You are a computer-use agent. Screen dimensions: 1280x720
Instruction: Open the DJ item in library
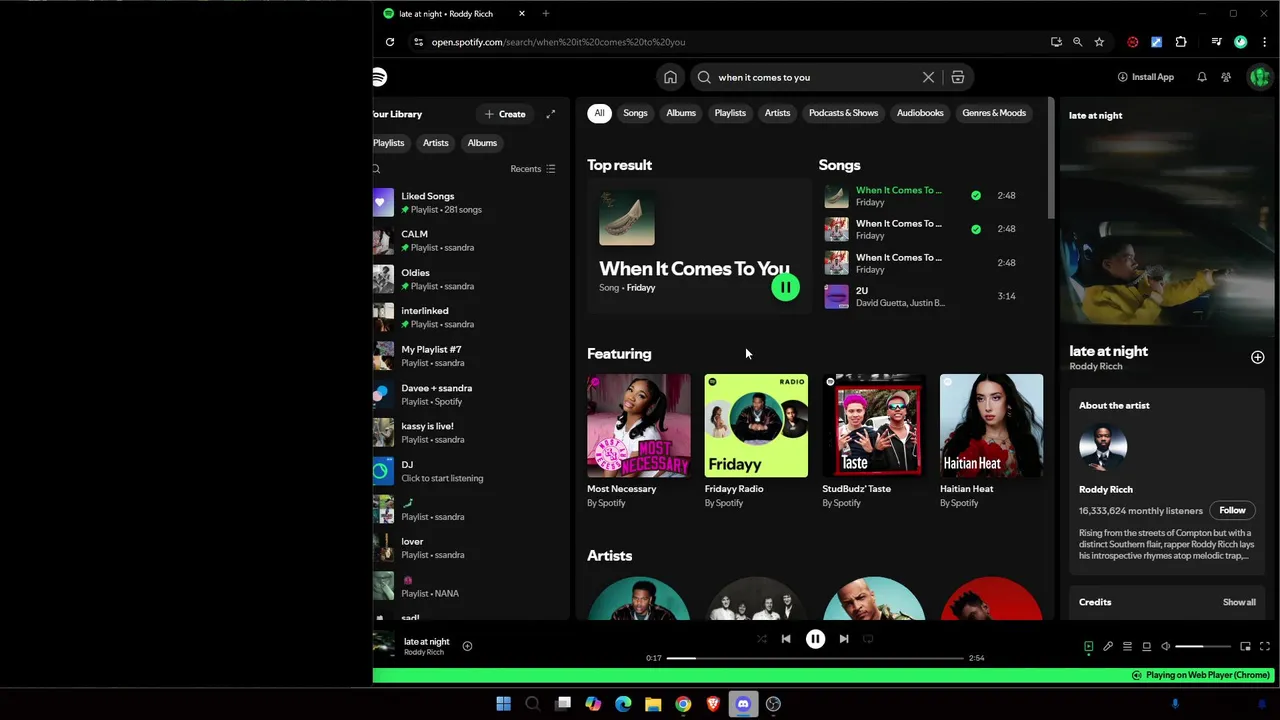[x=466, y=471]
